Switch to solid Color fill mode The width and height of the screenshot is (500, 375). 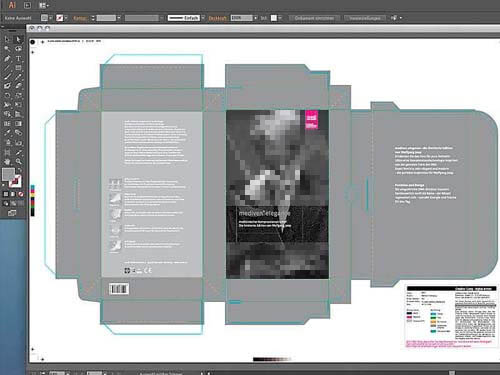[6, 194]
